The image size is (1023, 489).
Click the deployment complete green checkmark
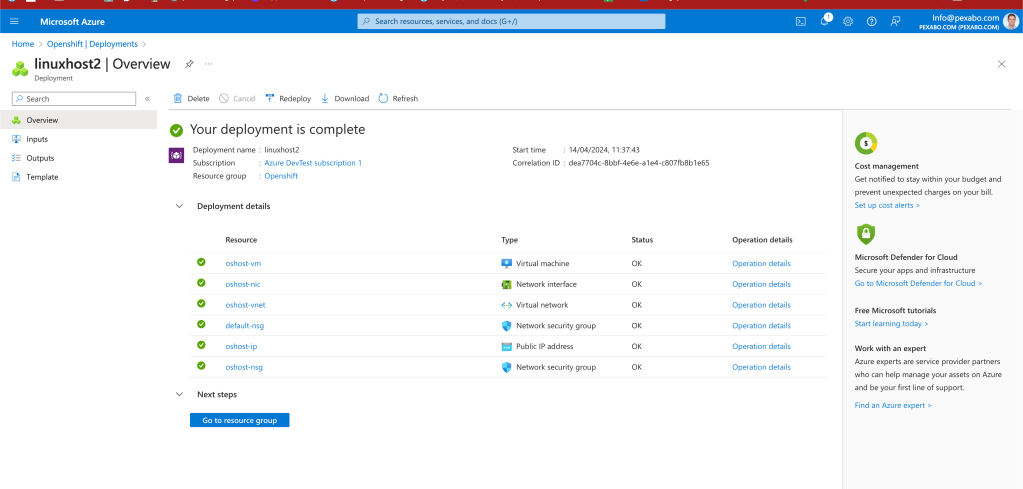tap(176, 130)
